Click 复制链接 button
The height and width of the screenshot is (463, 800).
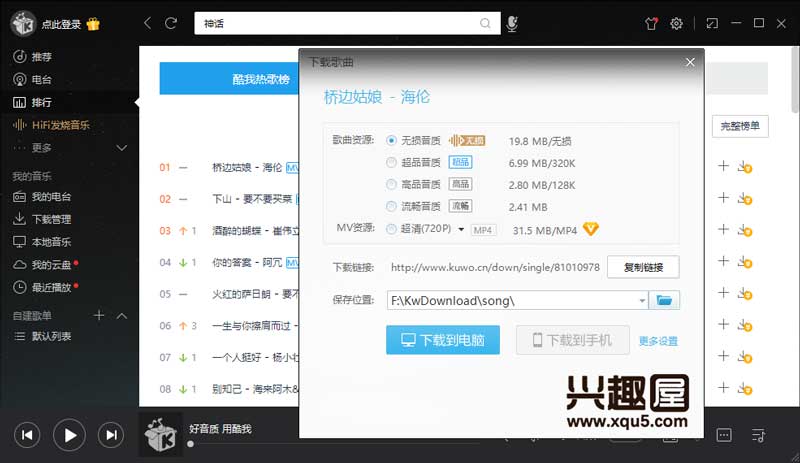point(643,267)
